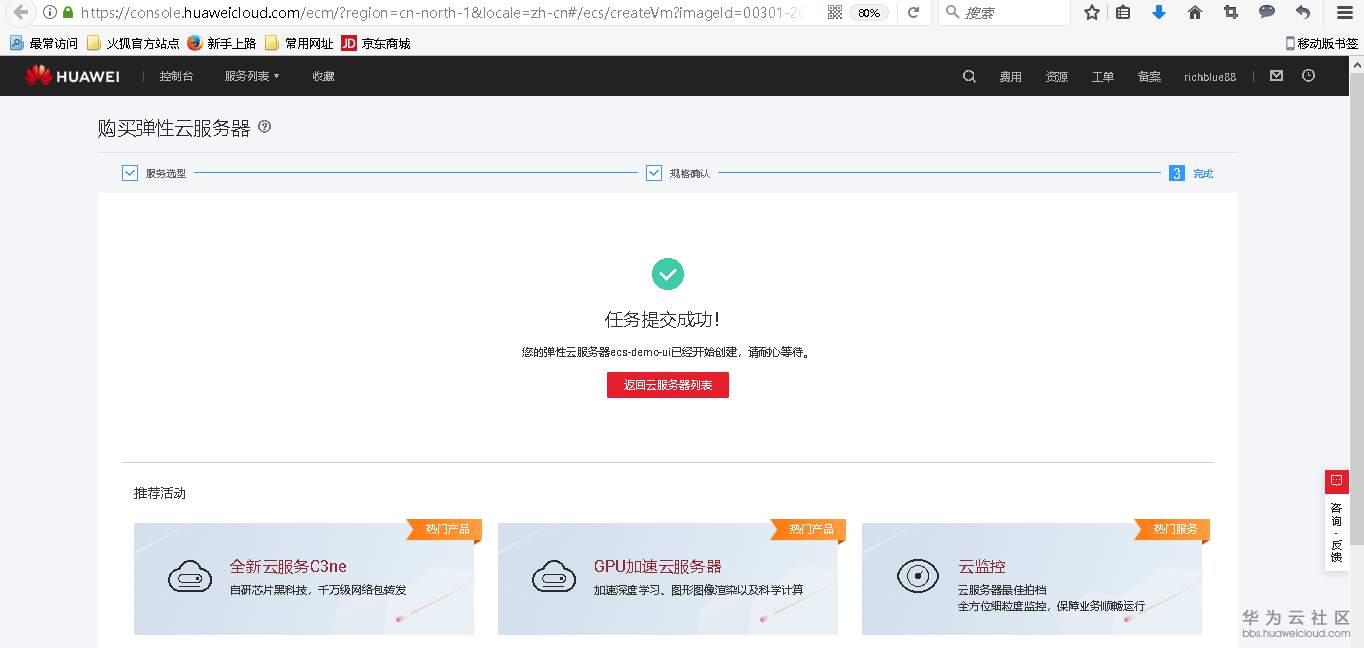Open the messages envelope icon top right

click(x=1276, y=75)
